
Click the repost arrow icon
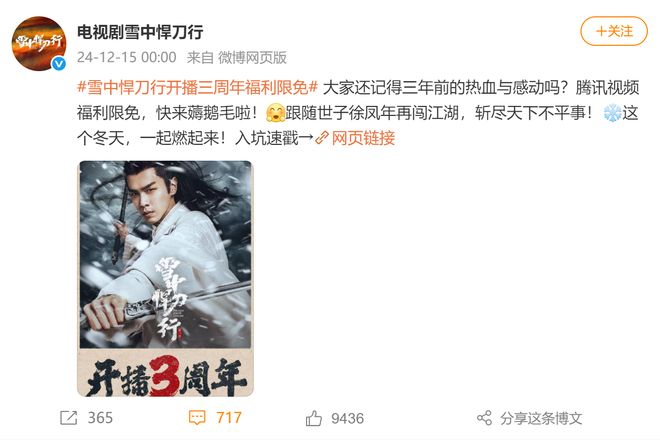69,418
